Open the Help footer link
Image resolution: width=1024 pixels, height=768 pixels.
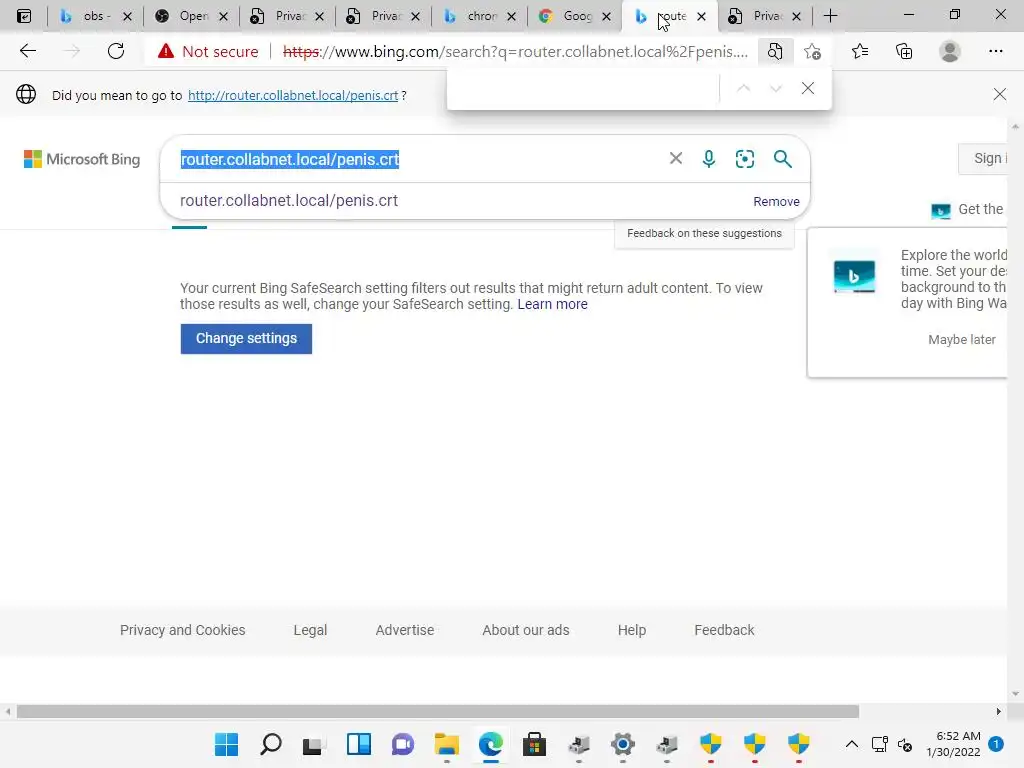(x=632, y=630)
